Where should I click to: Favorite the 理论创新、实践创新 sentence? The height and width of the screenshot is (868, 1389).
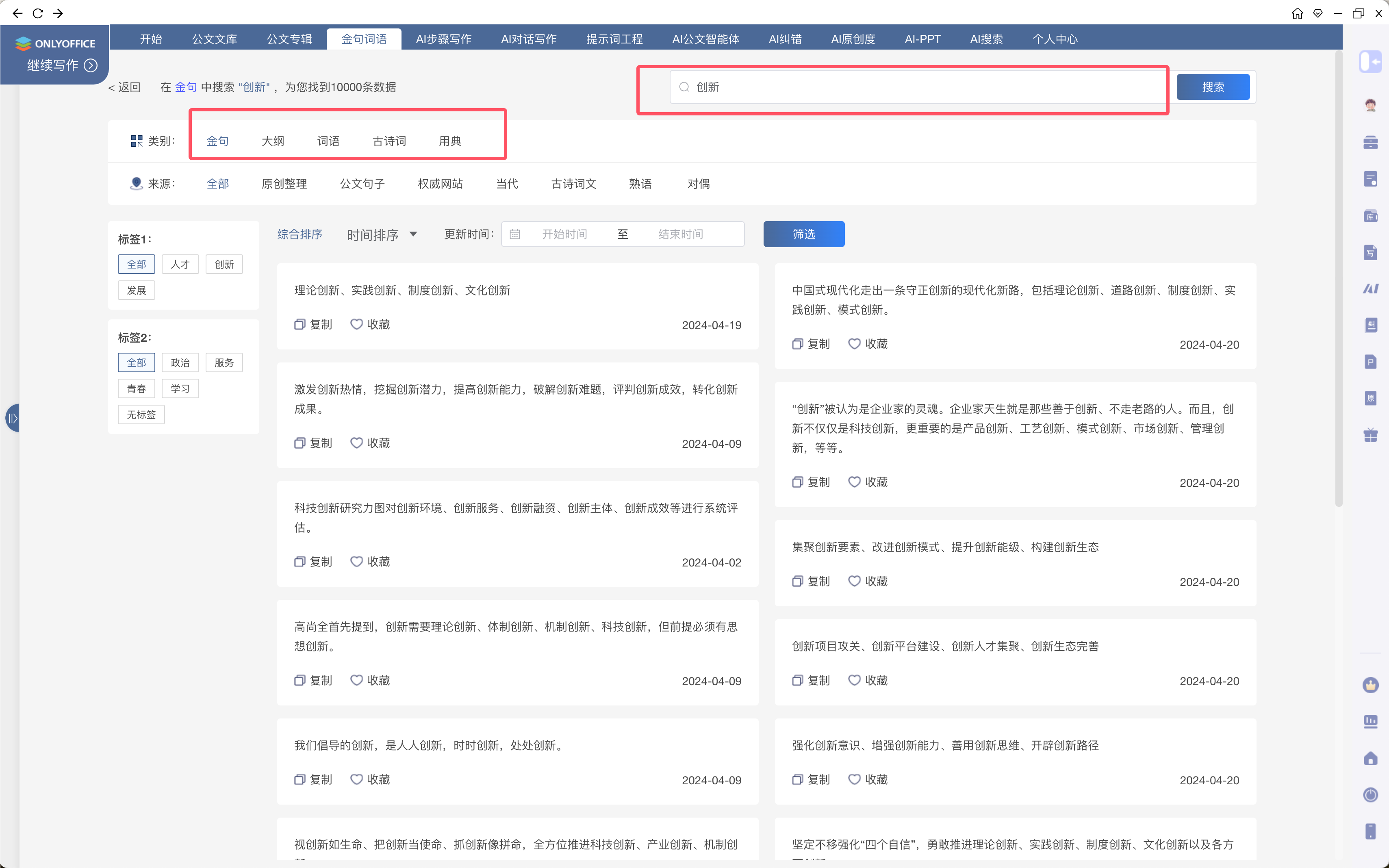(370, 324)
